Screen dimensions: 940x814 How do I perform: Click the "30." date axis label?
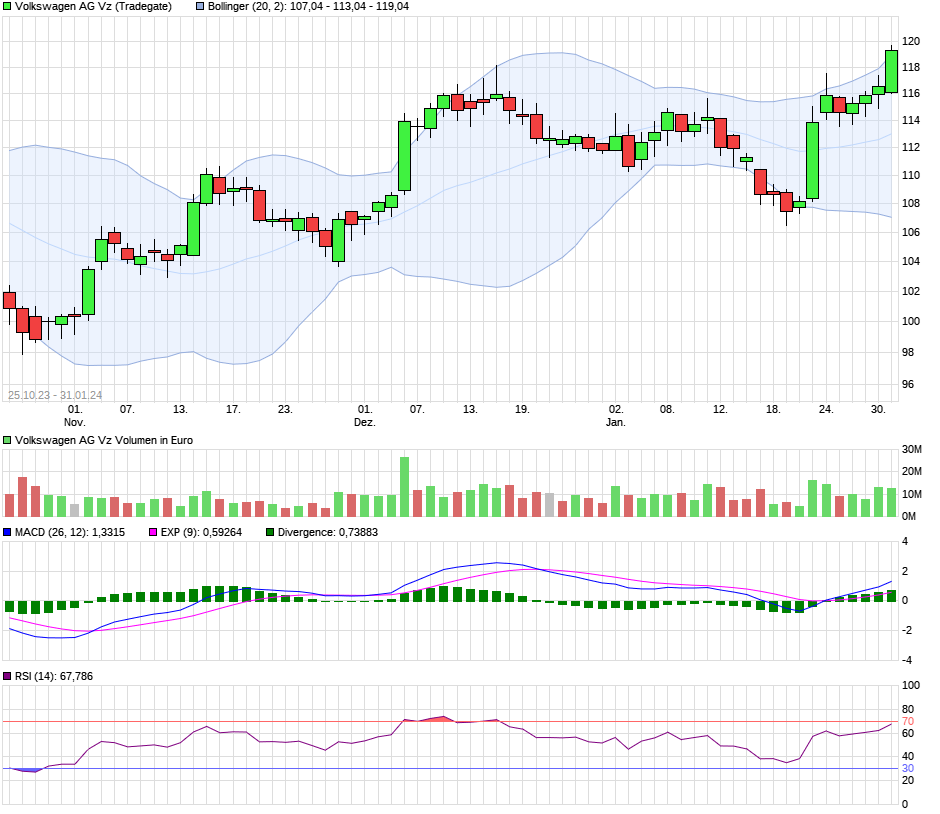878,409
